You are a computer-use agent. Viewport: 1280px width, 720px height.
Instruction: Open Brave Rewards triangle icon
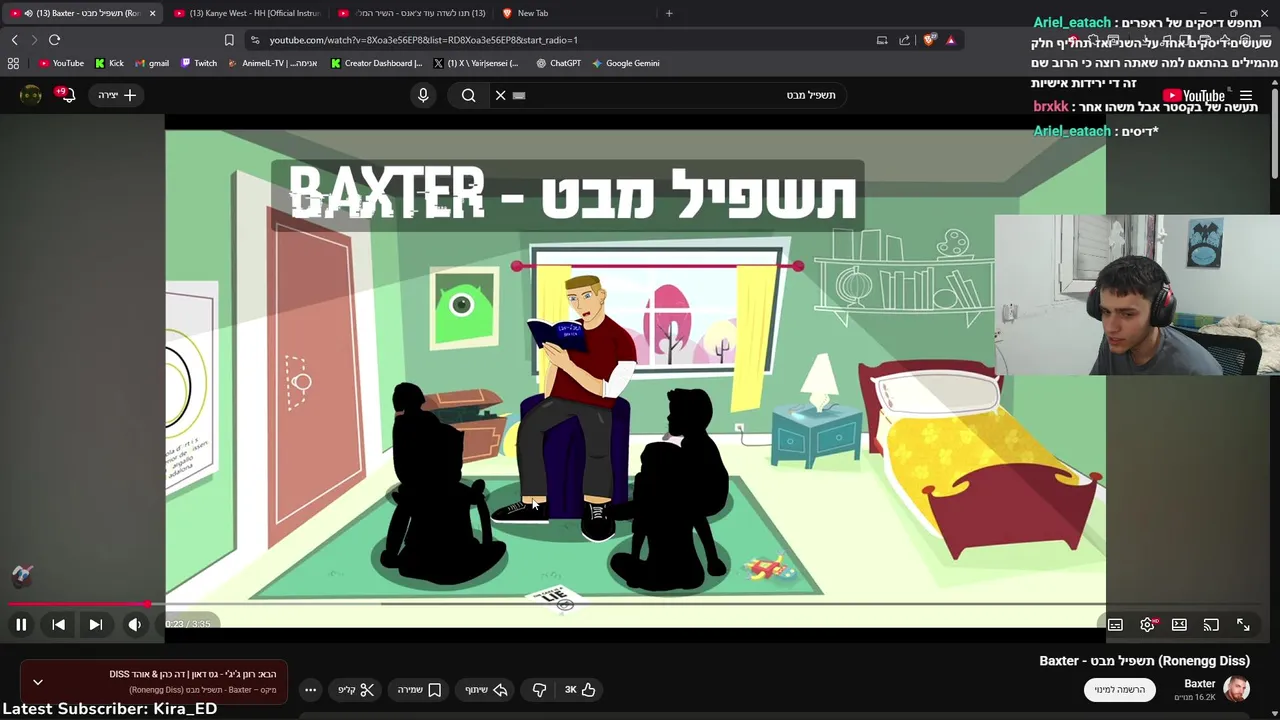(x=951, y=40)
